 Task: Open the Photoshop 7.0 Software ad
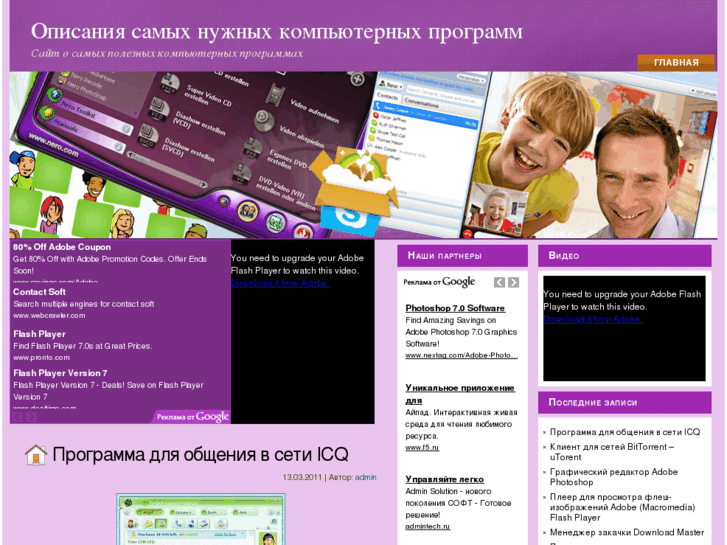pos(455,308)
